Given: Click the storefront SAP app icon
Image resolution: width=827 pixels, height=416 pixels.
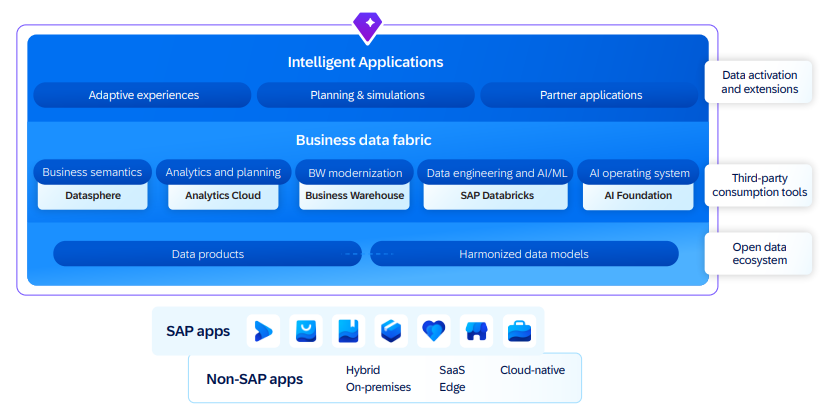Looking at the screenshot, I should (476, 331).
